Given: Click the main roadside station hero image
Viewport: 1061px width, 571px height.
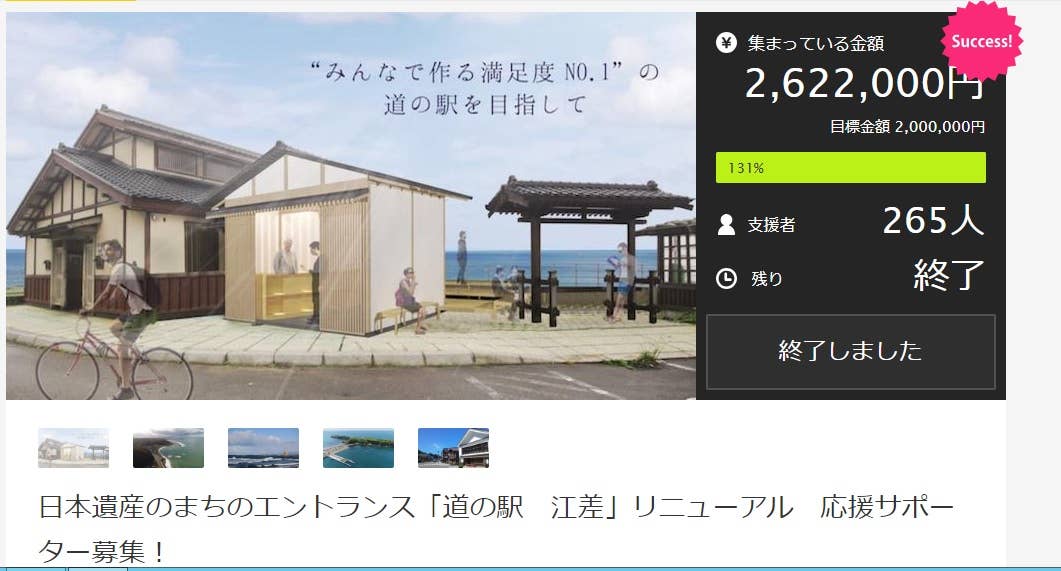Looking at the screenshot, I should click(351, 206).
